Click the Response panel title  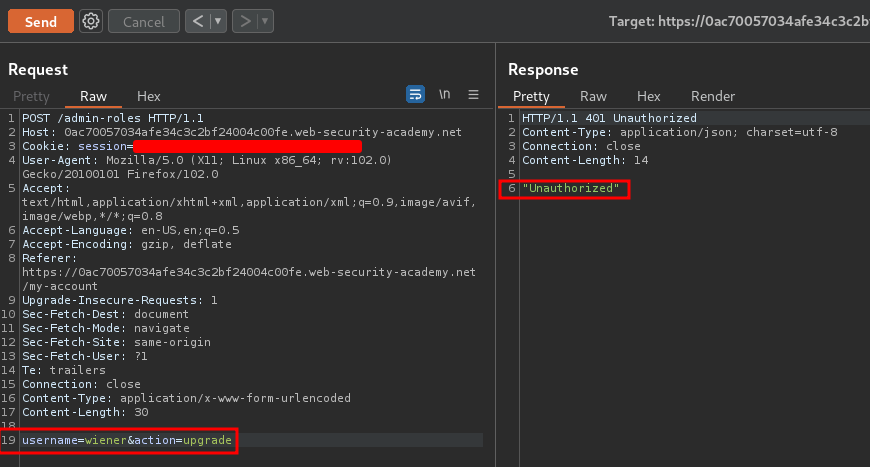pos(543,69)
